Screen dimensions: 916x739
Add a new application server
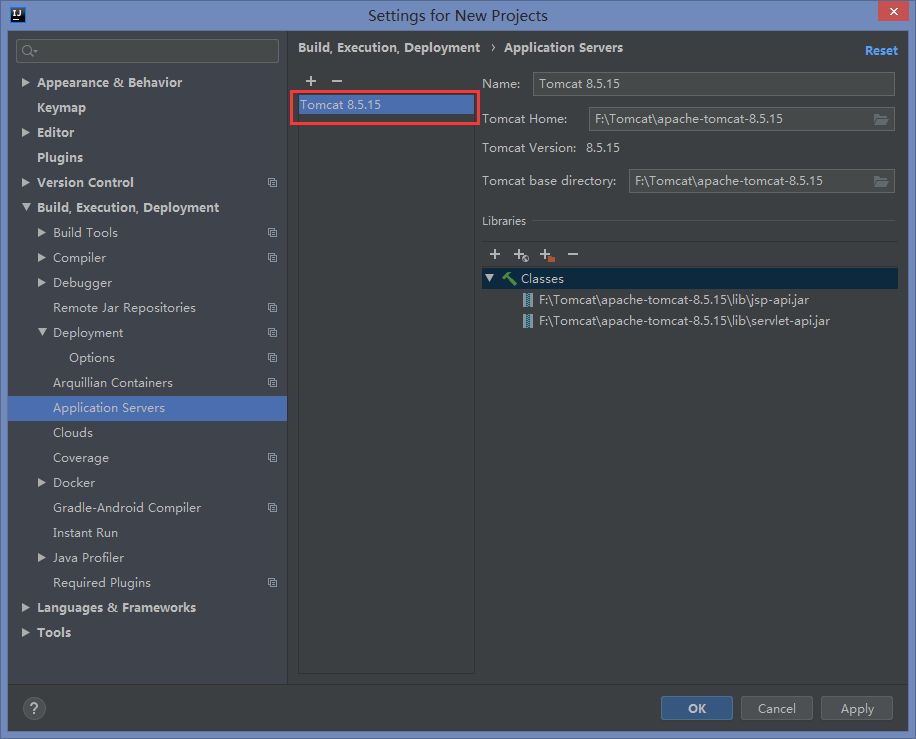click(311, 81)
